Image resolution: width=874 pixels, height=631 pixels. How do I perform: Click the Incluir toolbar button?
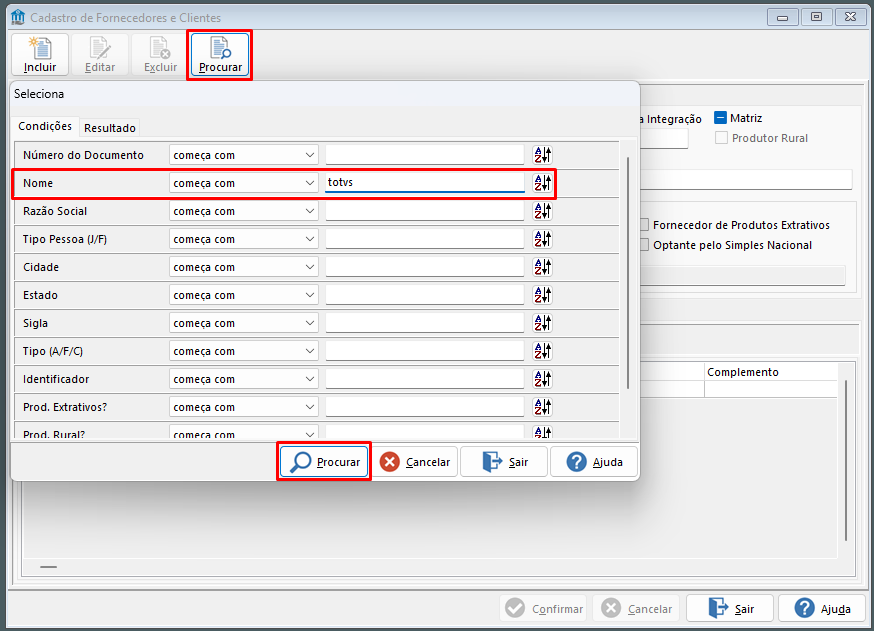(40, 55)
